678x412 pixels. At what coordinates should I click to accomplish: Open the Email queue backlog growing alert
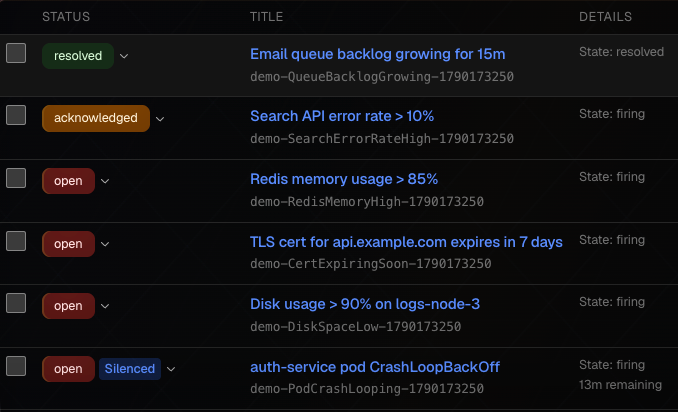click(377, 54)
